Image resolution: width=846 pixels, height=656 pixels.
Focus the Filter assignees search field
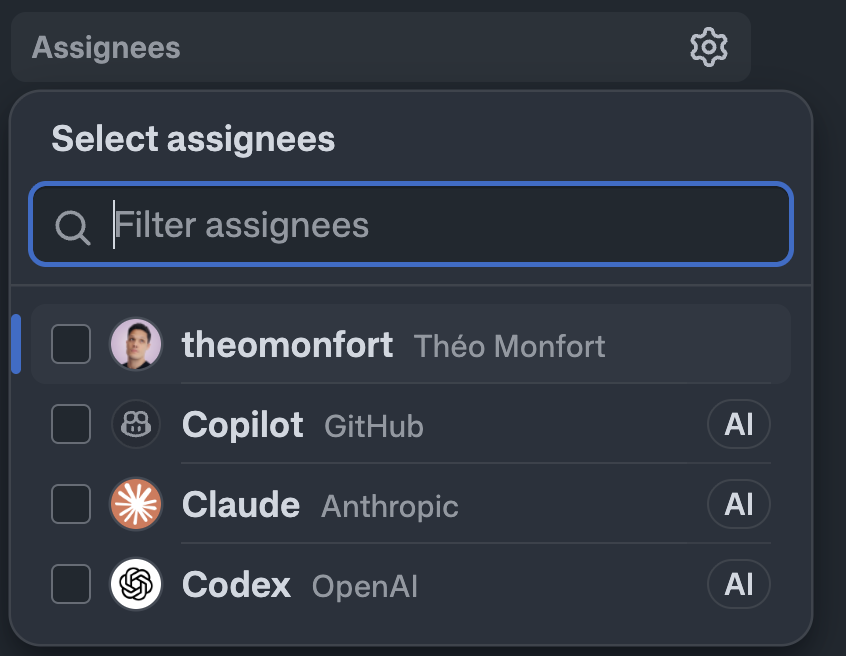pyautogui.click(x=411, y=224)
